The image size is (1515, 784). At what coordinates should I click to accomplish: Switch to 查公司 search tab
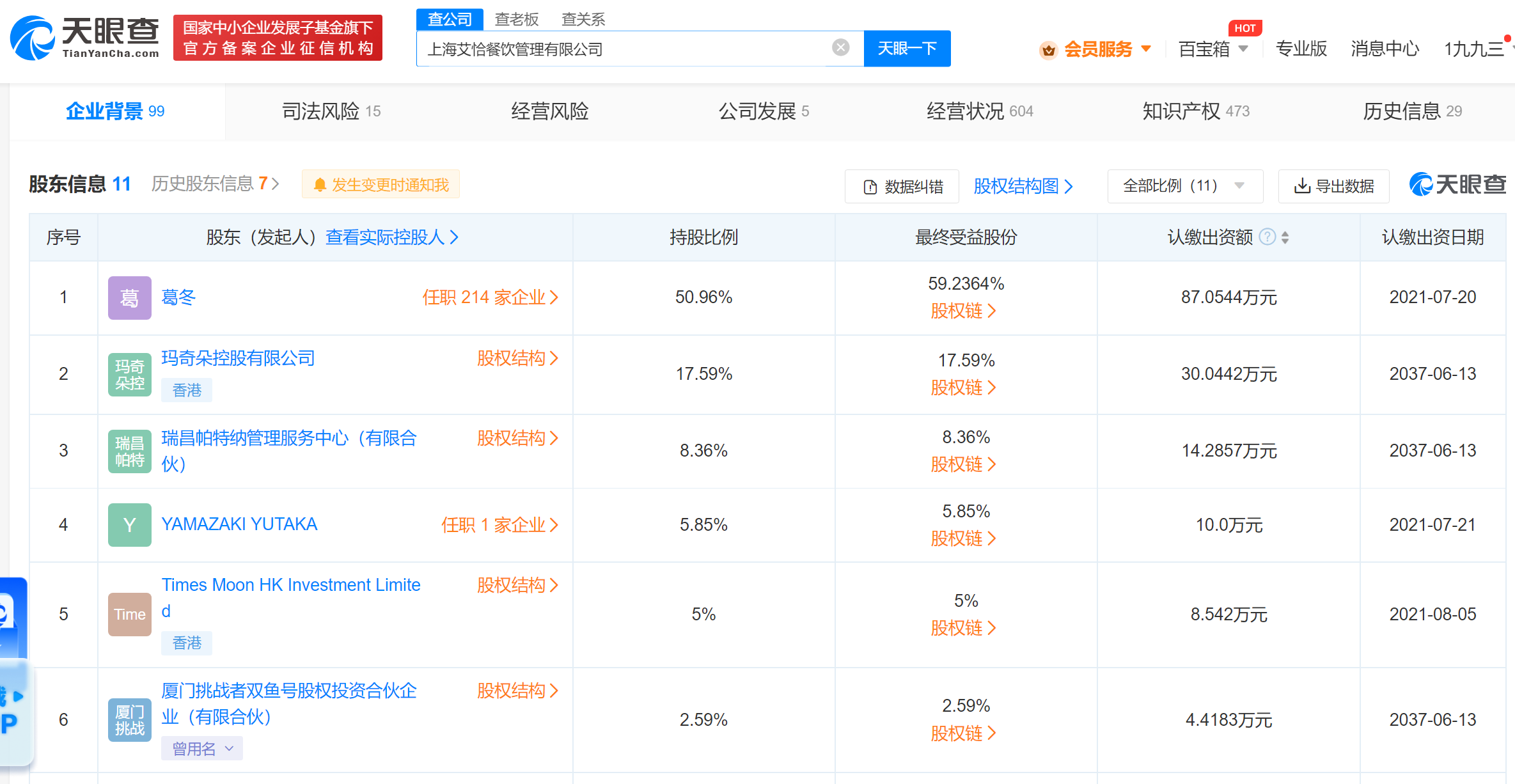[x=450, y=19]
